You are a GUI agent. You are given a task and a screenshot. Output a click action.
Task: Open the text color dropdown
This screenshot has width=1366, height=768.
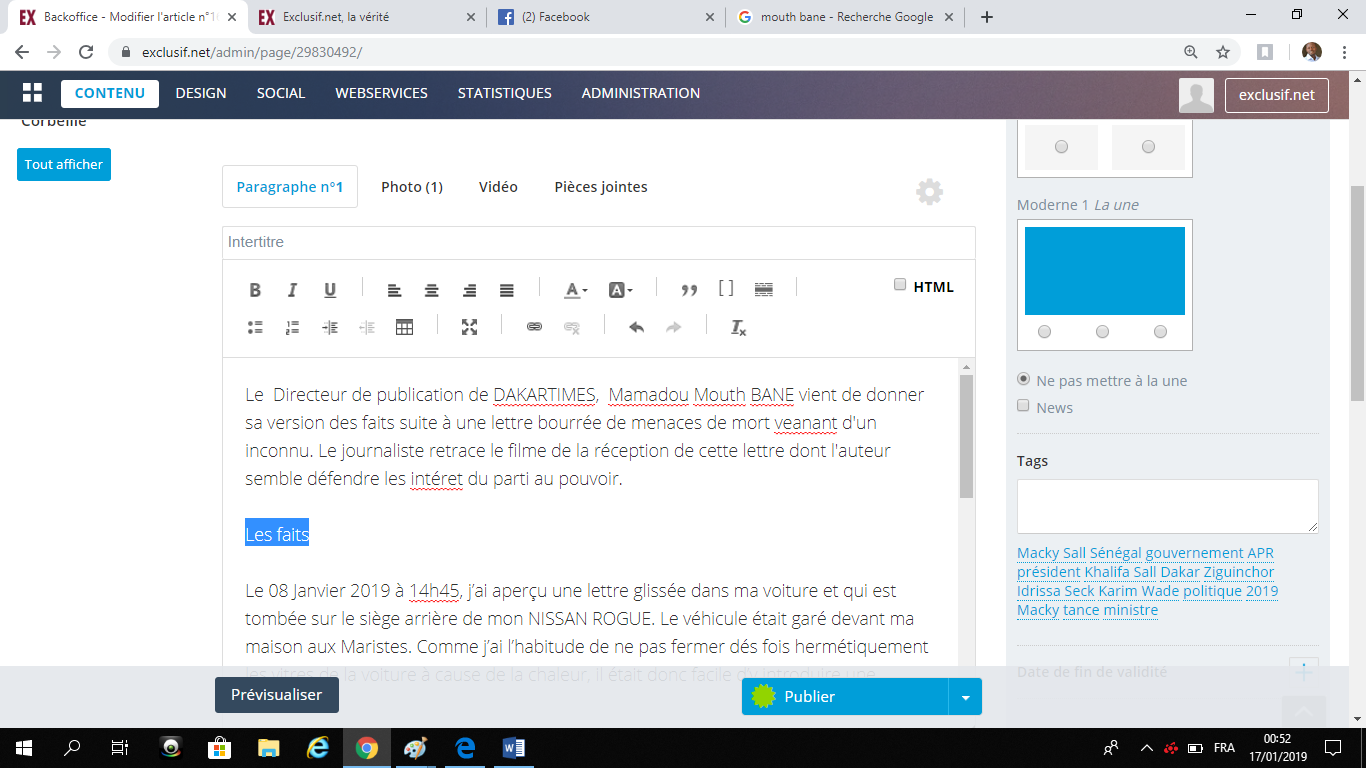pyautogui.click(x=576, y=290)
